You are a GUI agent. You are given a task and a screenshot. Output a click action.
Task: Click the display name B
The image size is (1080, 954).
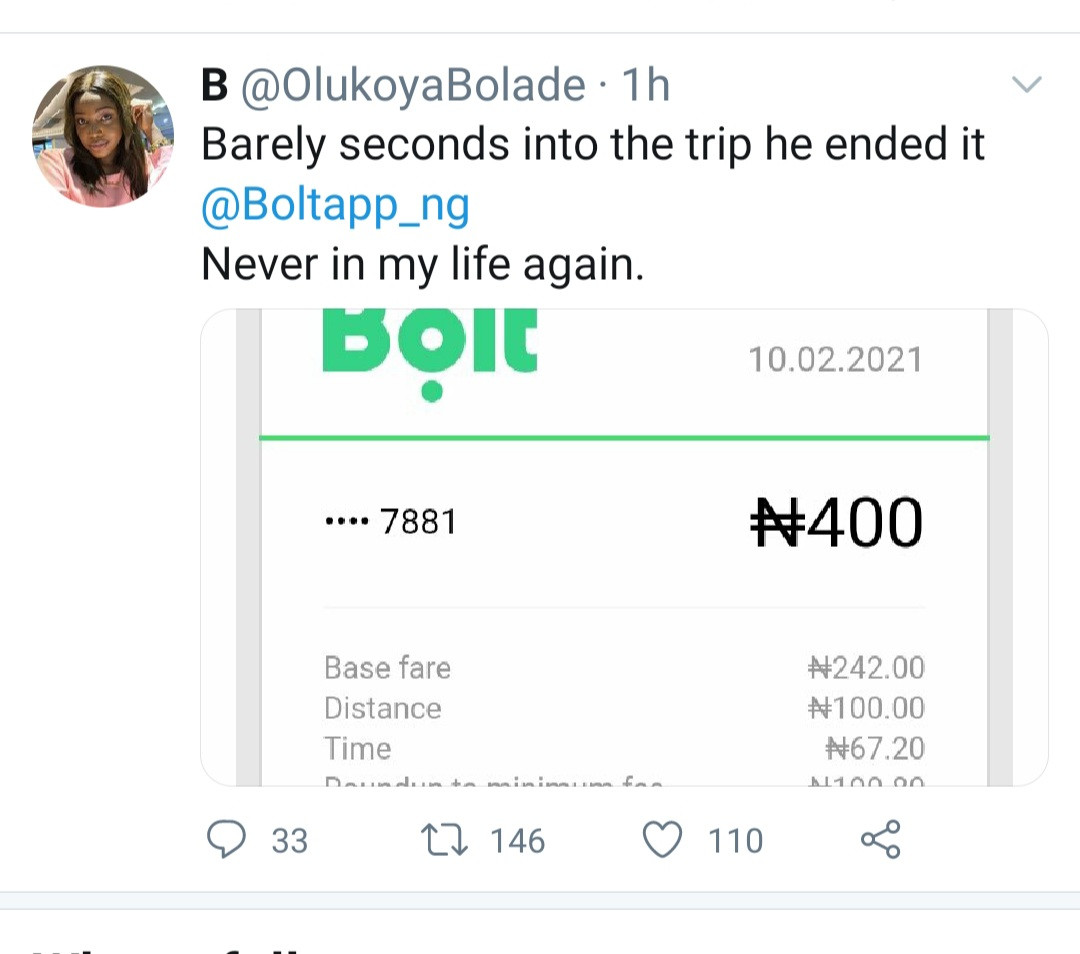[214, 86]
